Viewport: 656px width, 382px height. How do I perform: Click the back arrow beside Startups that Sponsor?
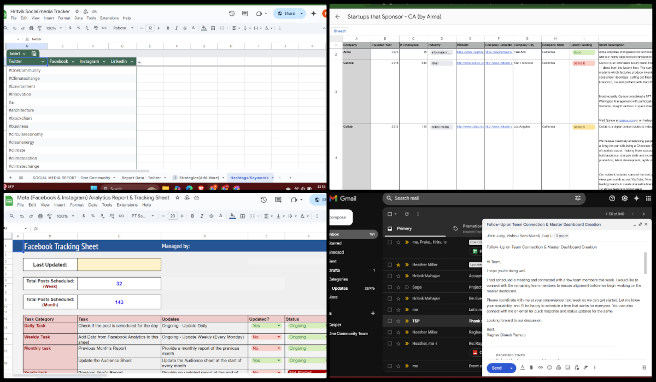[x=338, y=17]
